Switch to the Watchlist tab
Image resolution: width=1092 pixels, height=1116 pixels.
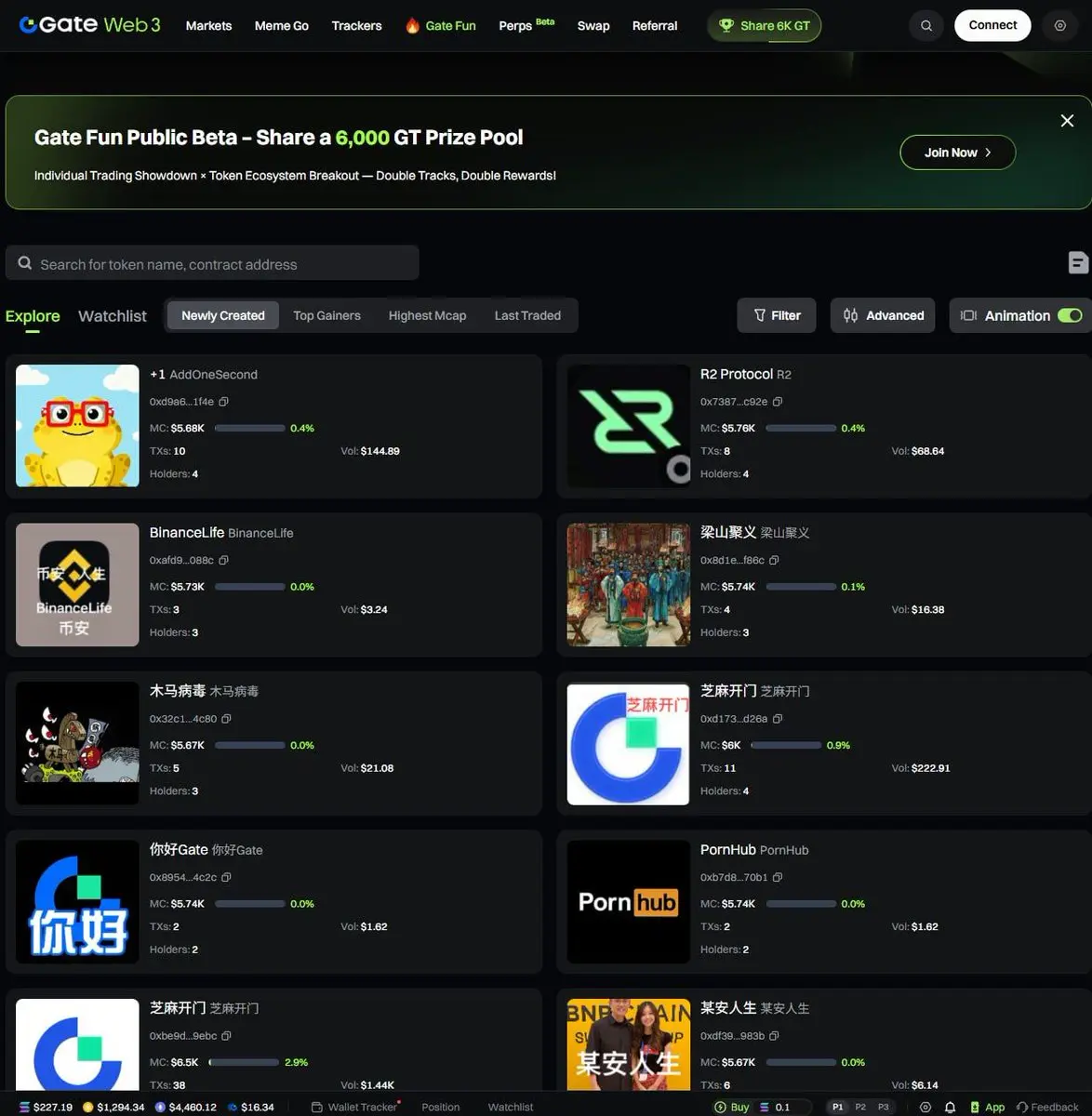pyautogui.click(x=113, y=316)
